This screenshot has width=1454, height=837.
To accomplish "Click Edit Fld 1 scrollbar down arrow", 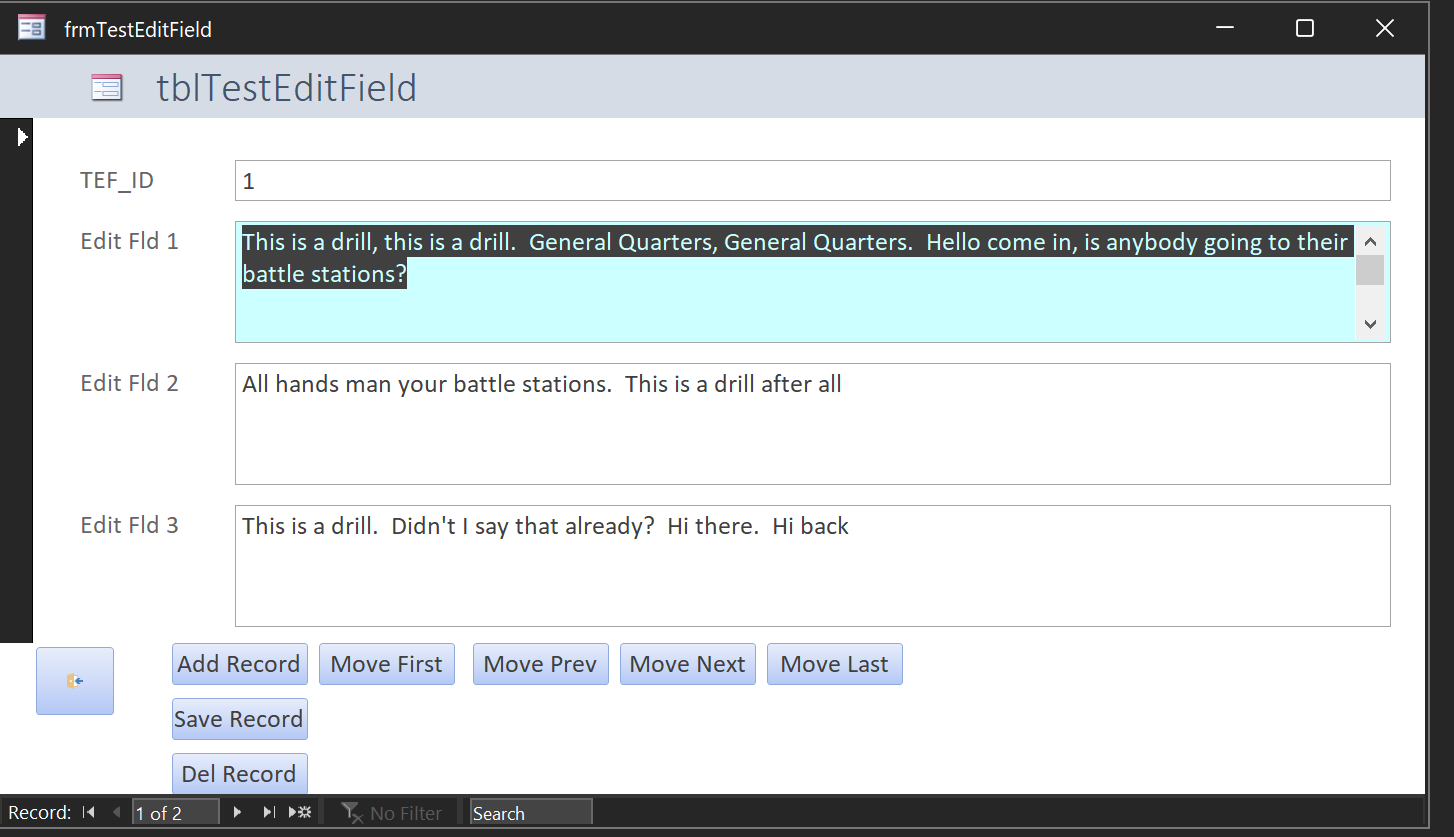I will 1371,324.
